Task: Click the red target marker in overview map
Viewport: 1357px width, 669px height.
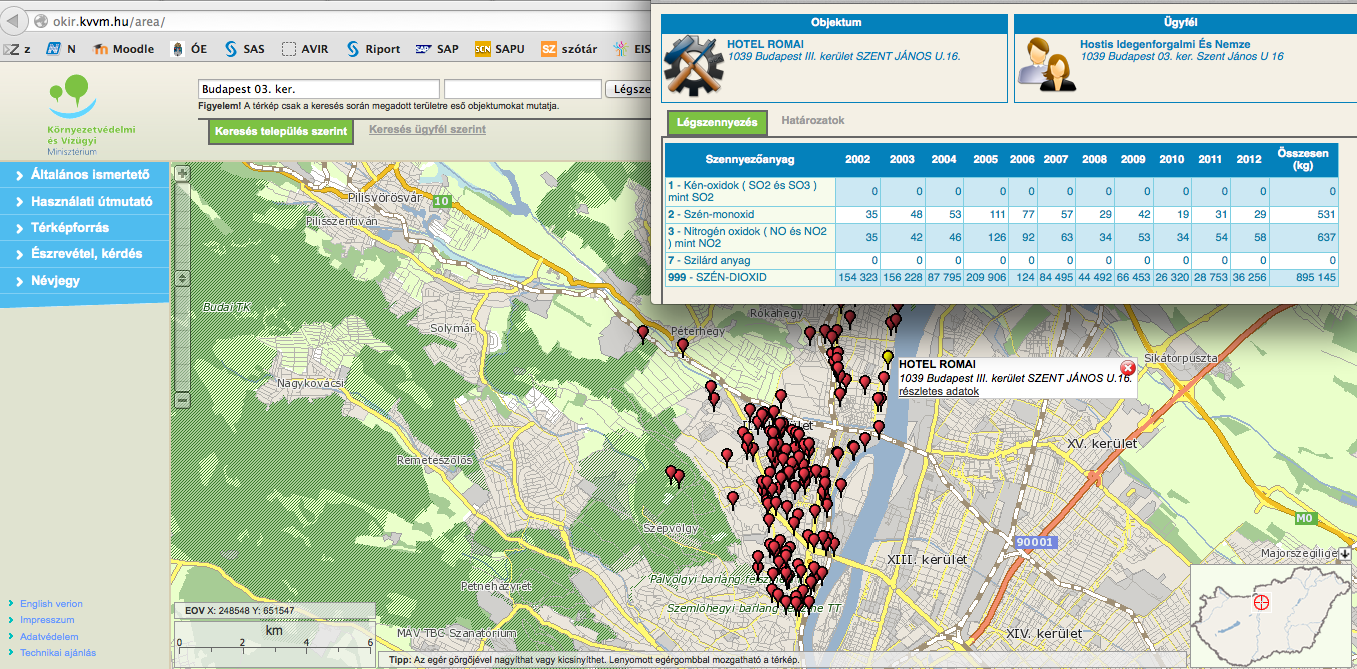Action: tap(1260, 602)
